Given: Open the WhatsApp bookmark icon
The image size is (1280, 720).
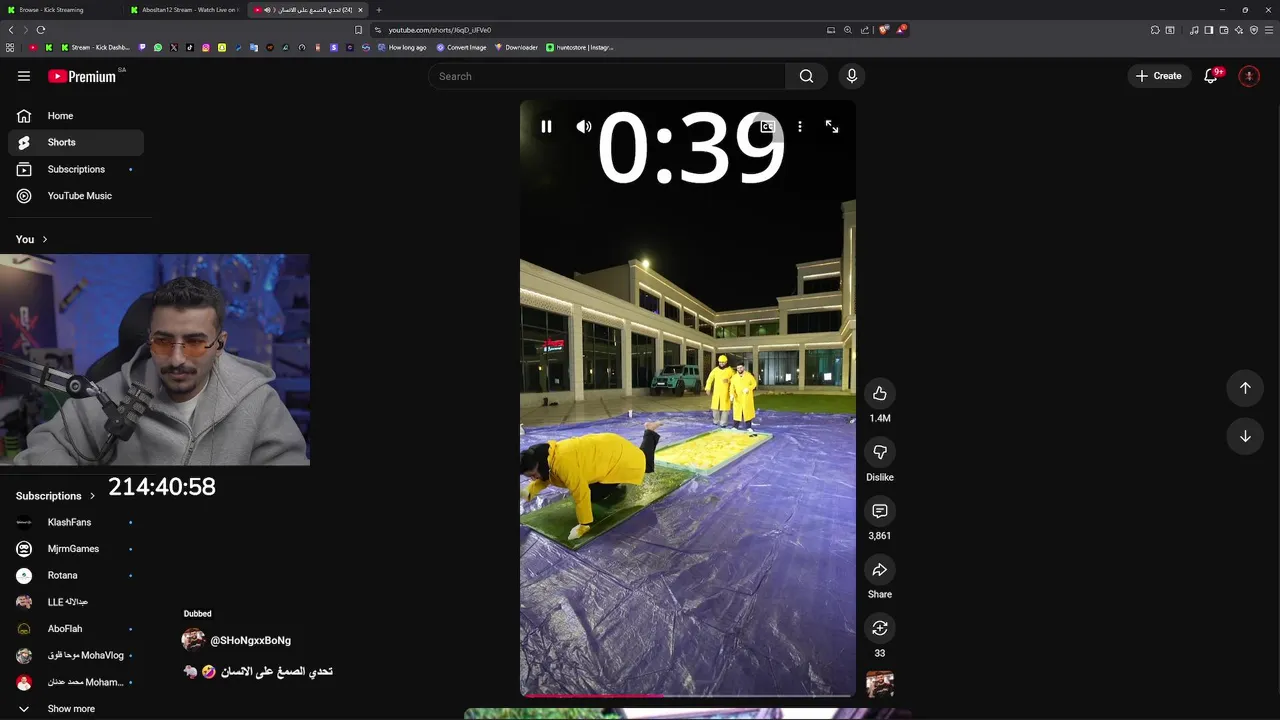Looking at the screenshot, I should 158,47.
